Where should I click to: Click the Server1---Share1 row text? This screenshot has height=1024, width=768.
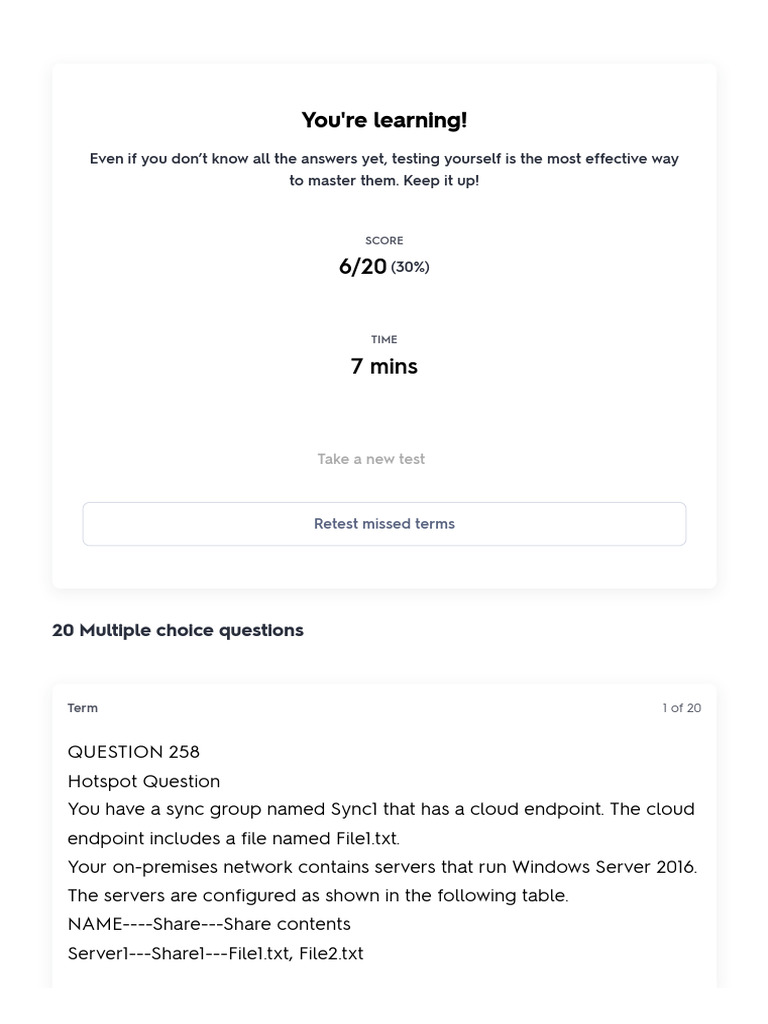pyautogui.click(x=216, y=953)
